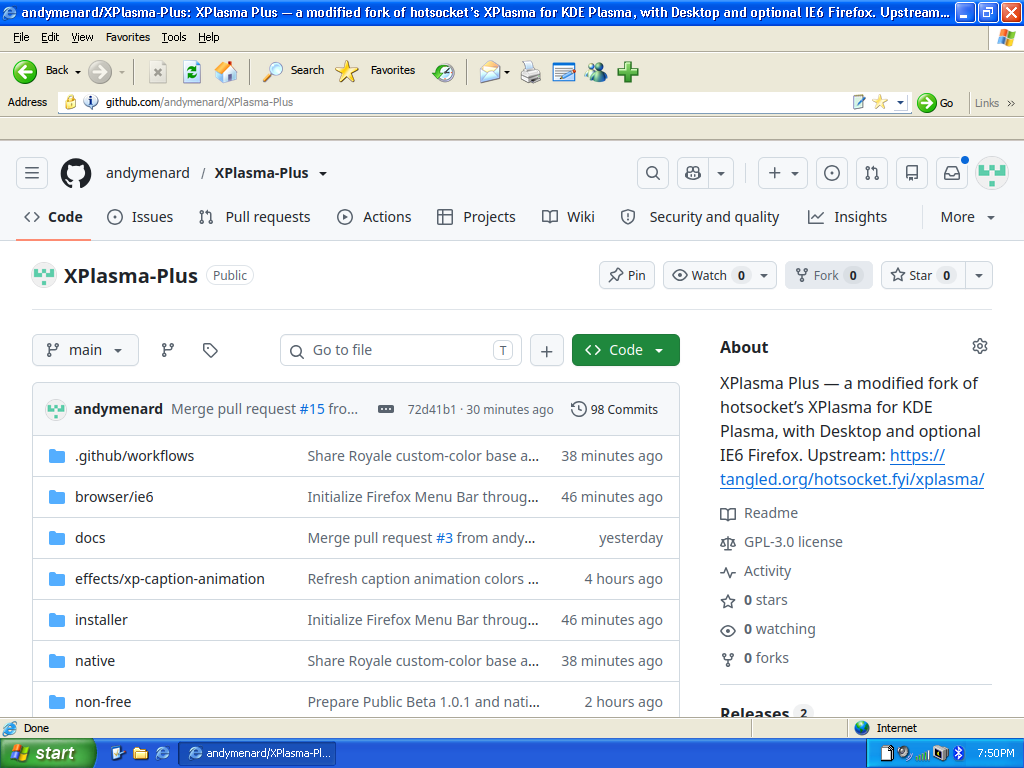Open the History clock icon in toolbar

(x=443, y=72)
